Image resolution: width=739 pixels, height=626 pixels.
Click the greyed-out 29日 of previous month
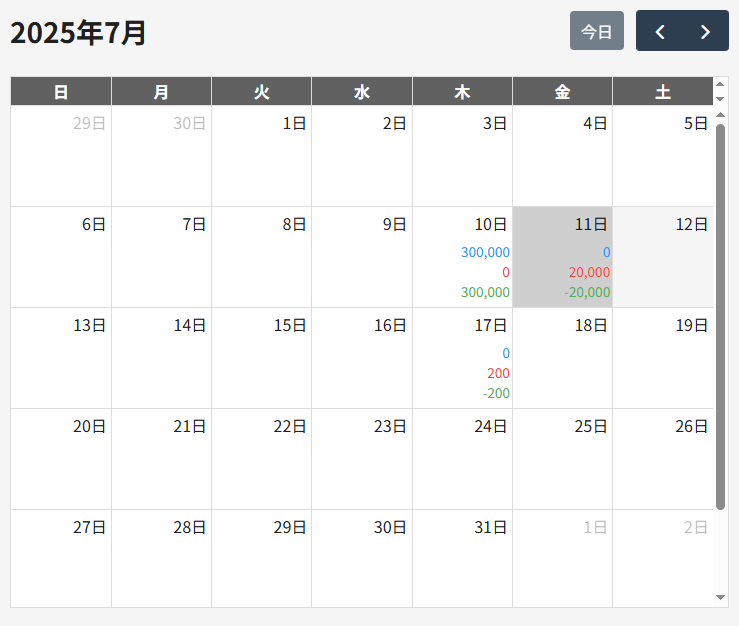[x=89, y=123]
